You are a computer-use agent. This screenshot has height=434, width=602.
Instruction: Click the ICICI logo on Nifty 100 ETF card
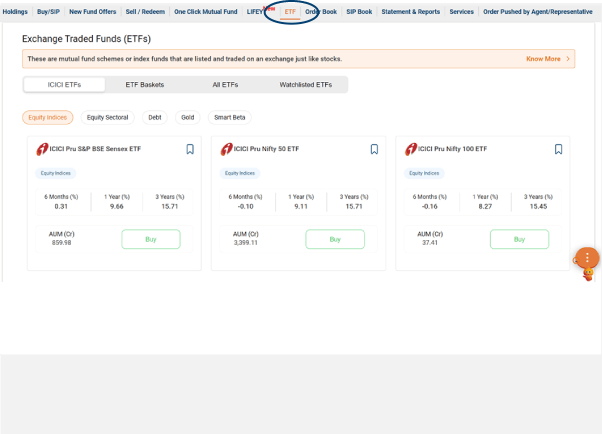(411, 149)
